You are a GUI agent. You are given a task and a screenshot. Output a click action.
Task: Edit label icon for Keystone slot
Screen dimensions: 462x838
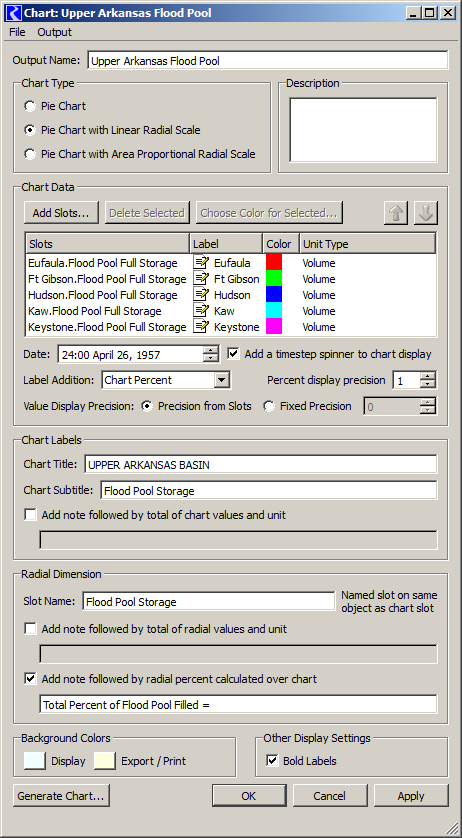click(x=201, y=327)
